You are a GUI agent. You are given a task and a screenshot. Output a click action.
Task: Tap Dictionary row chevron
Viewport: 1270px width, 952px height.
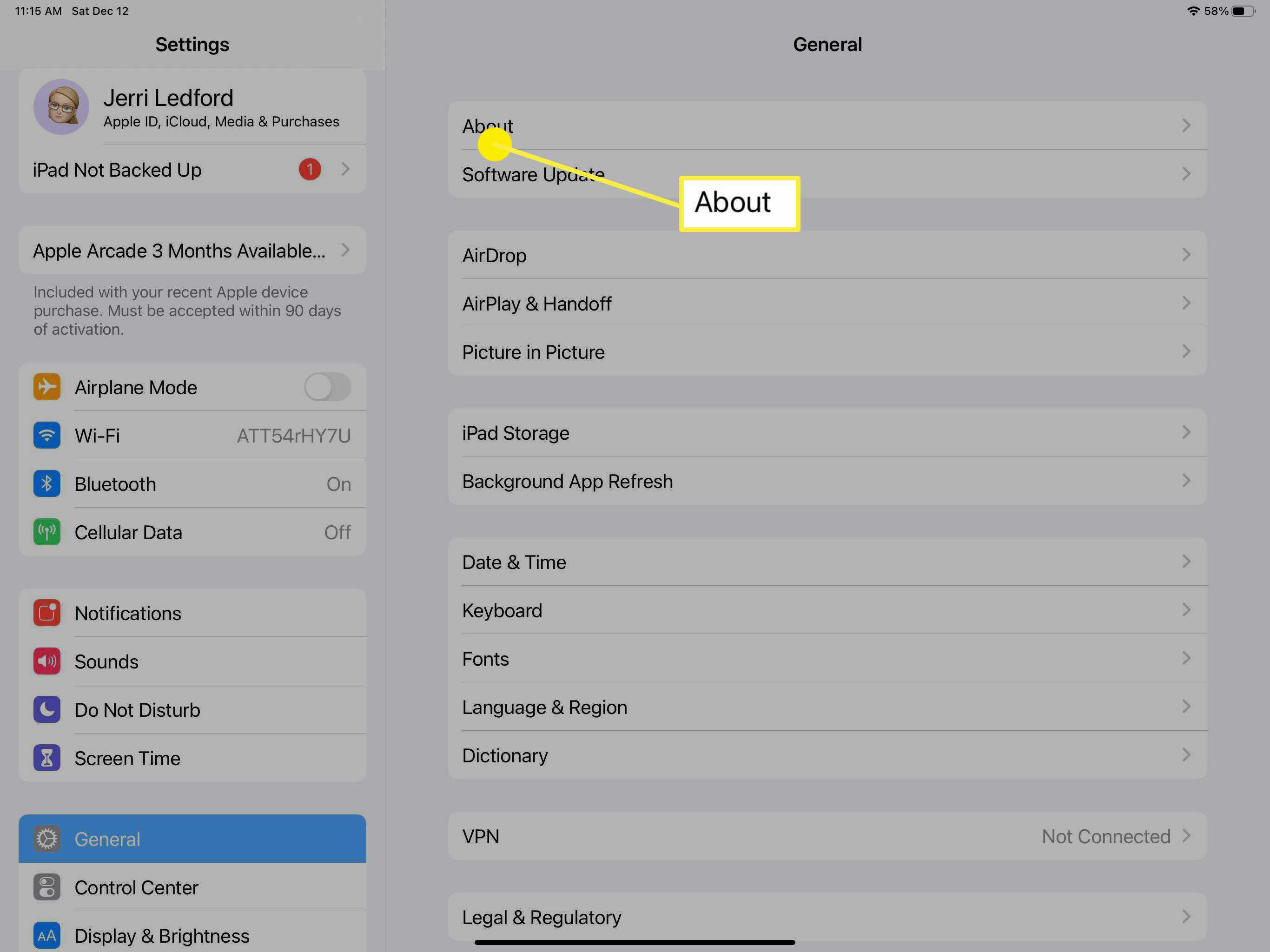(1186, 754)
